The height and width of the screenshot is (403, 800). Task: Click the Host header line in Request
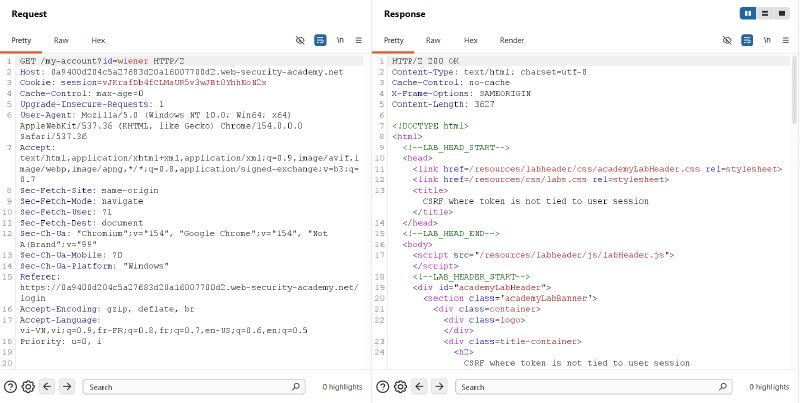coord(182,72)
